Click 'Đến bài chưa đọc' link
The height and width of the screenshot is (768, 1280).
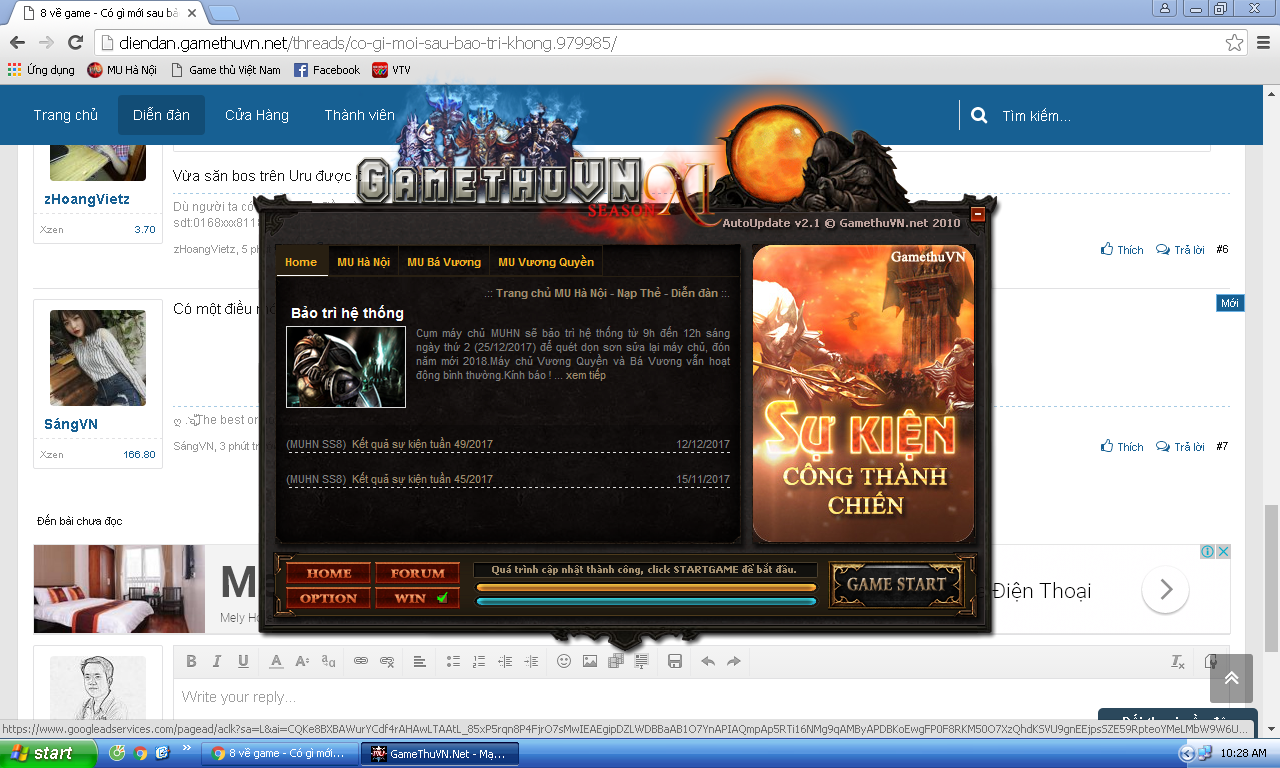coord(80,521)
